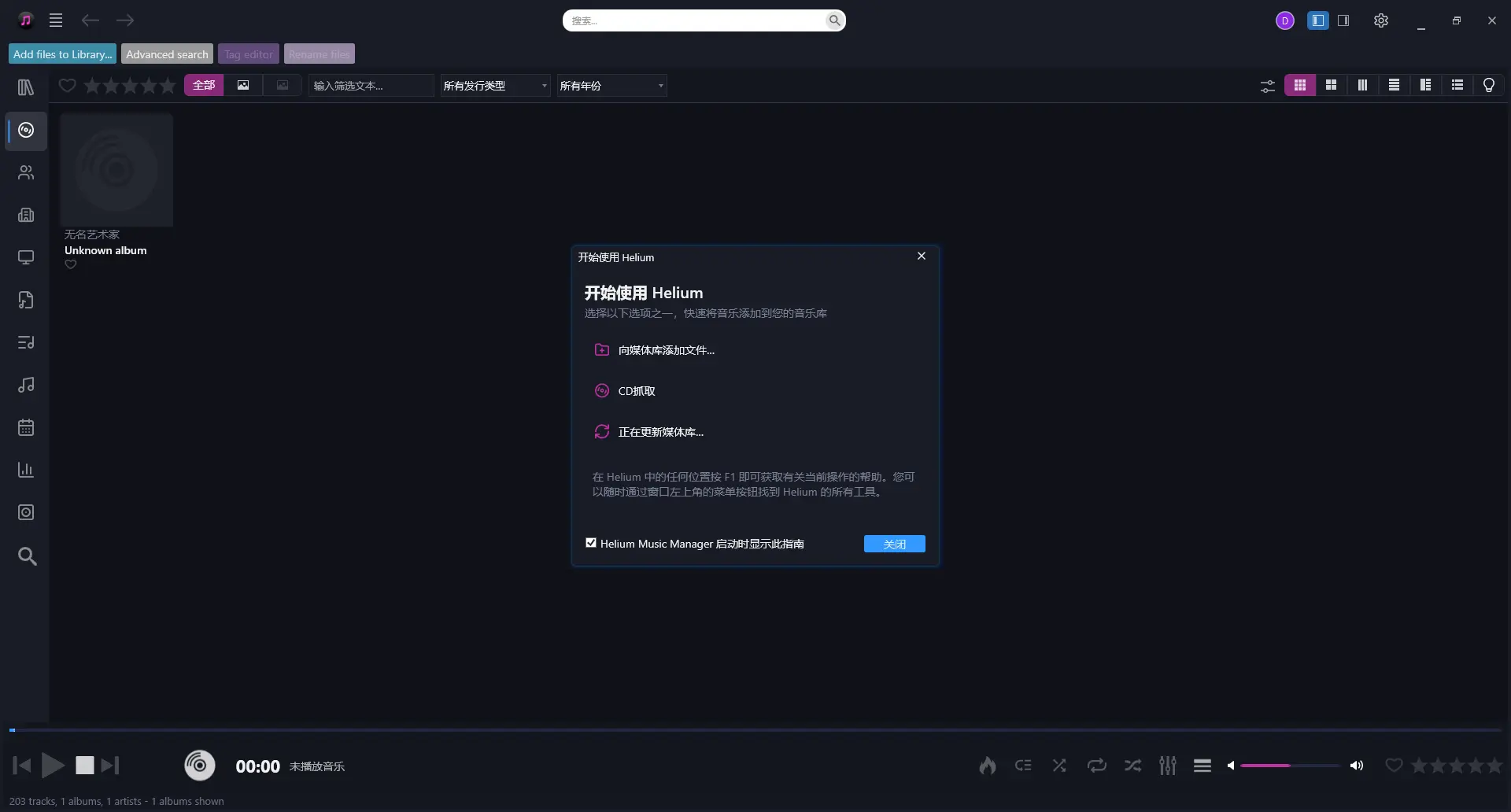Open the statistics chart sidebar icon
1511x812 pixels.
pyautogui.click(x=26, y=470)
